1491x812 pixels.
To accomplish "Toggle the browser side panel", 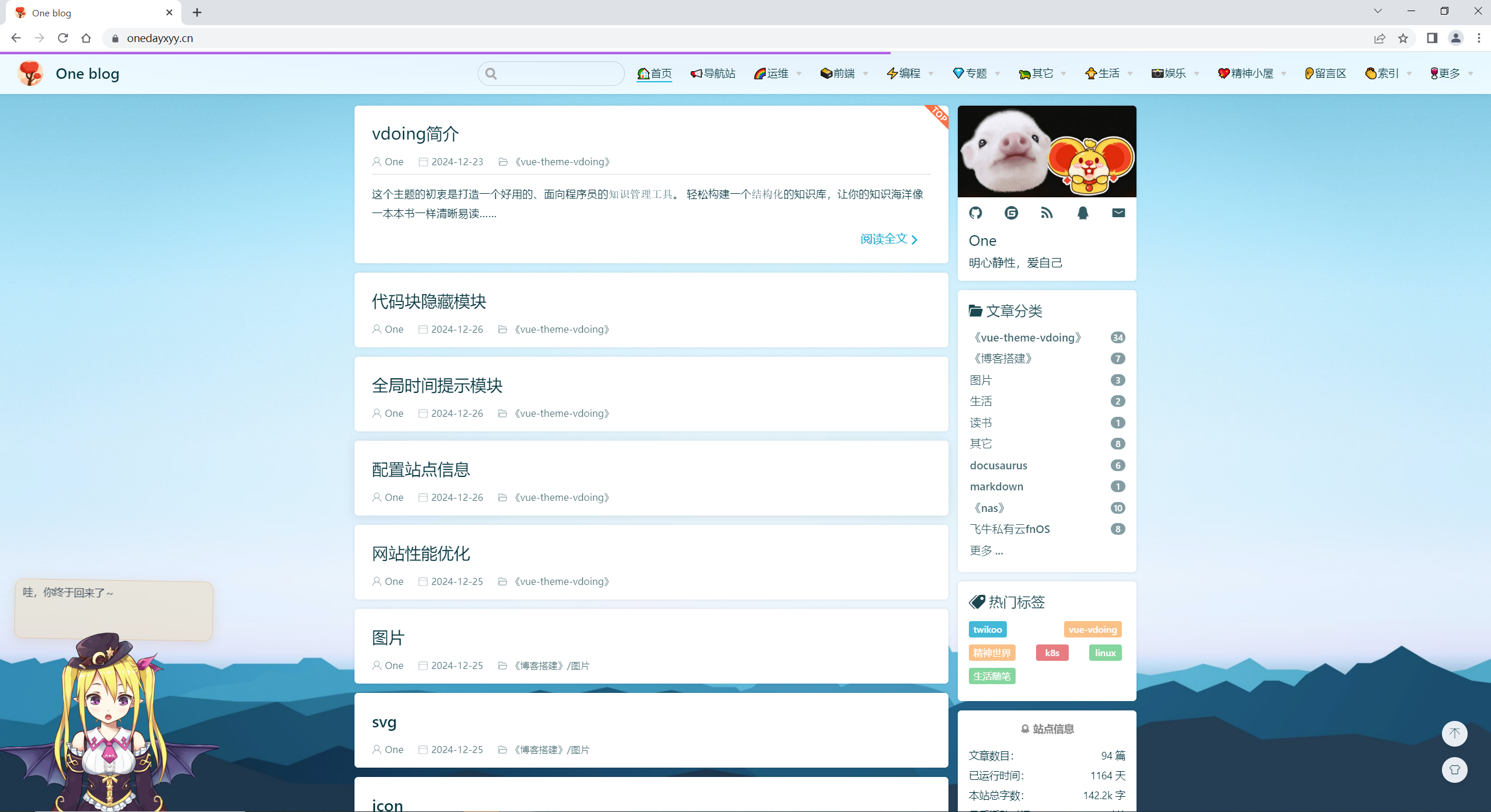I will coord(1432,38).
